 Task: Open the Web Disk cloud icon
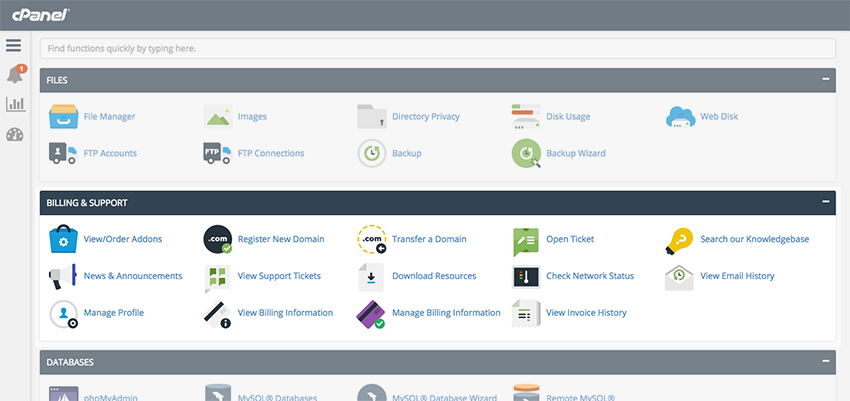coord(680,117)
